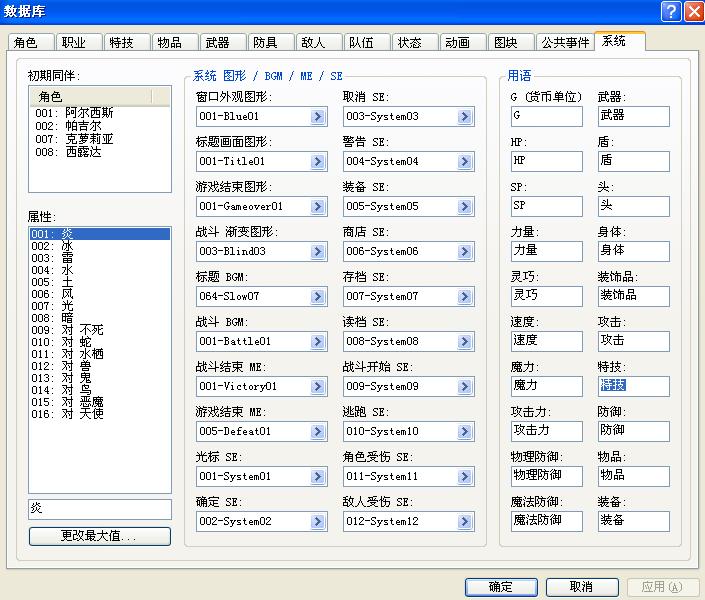
Task: Click the arrow button beside 011-System11
Action: (x=464, y=476)
